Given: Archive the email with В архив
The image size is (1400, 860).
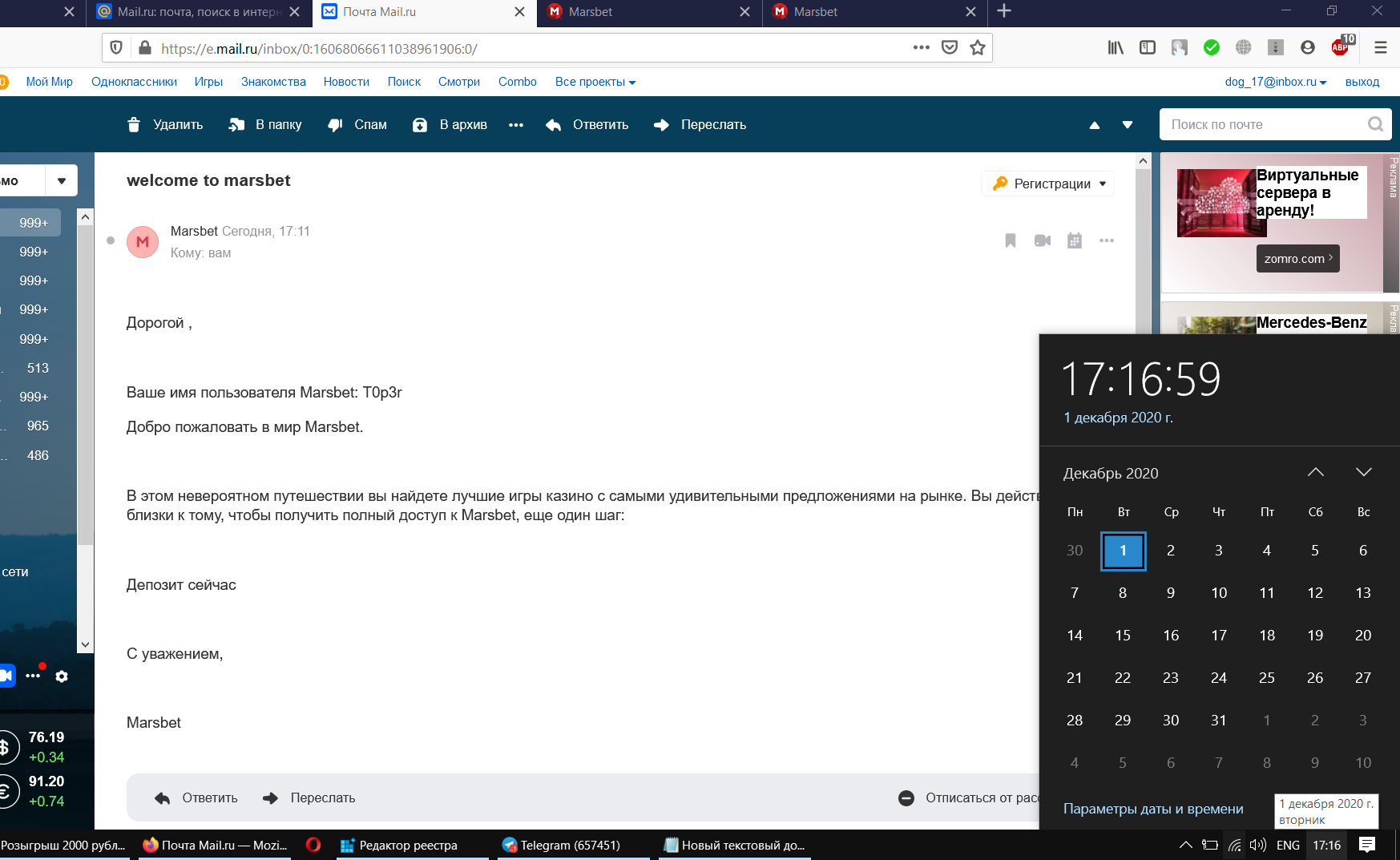Looking at the screenshot, I should coord(450,124).
